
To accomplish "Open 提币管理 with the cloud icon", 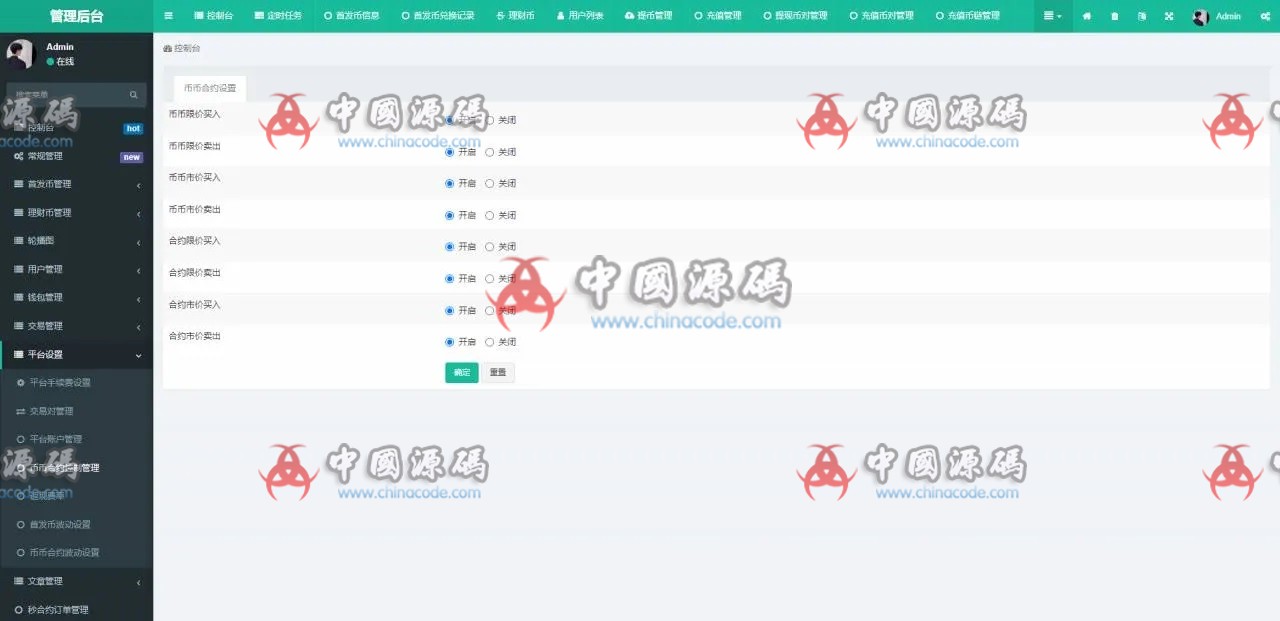I will pyautogui.click(x=648, y=16).
